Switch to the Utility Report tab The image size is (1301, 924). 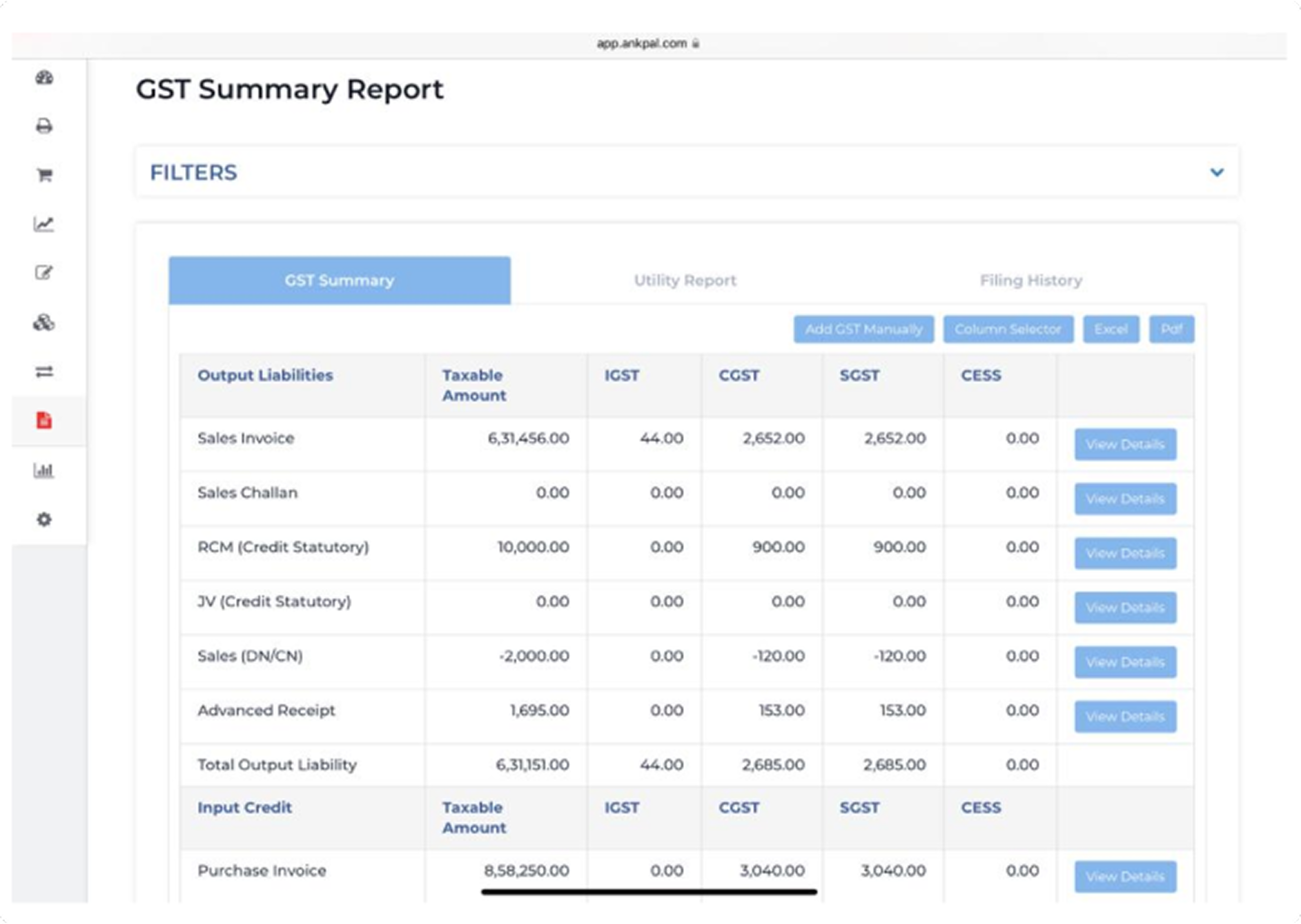point(685,281)
